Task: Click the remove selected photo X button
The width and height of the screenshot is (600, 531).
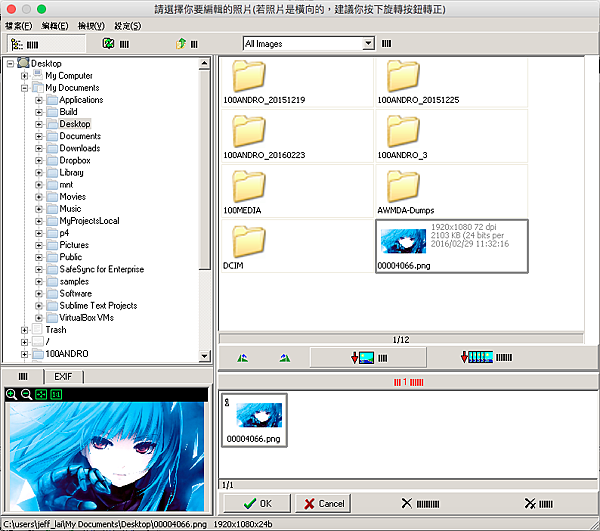Action: [420, 503]
